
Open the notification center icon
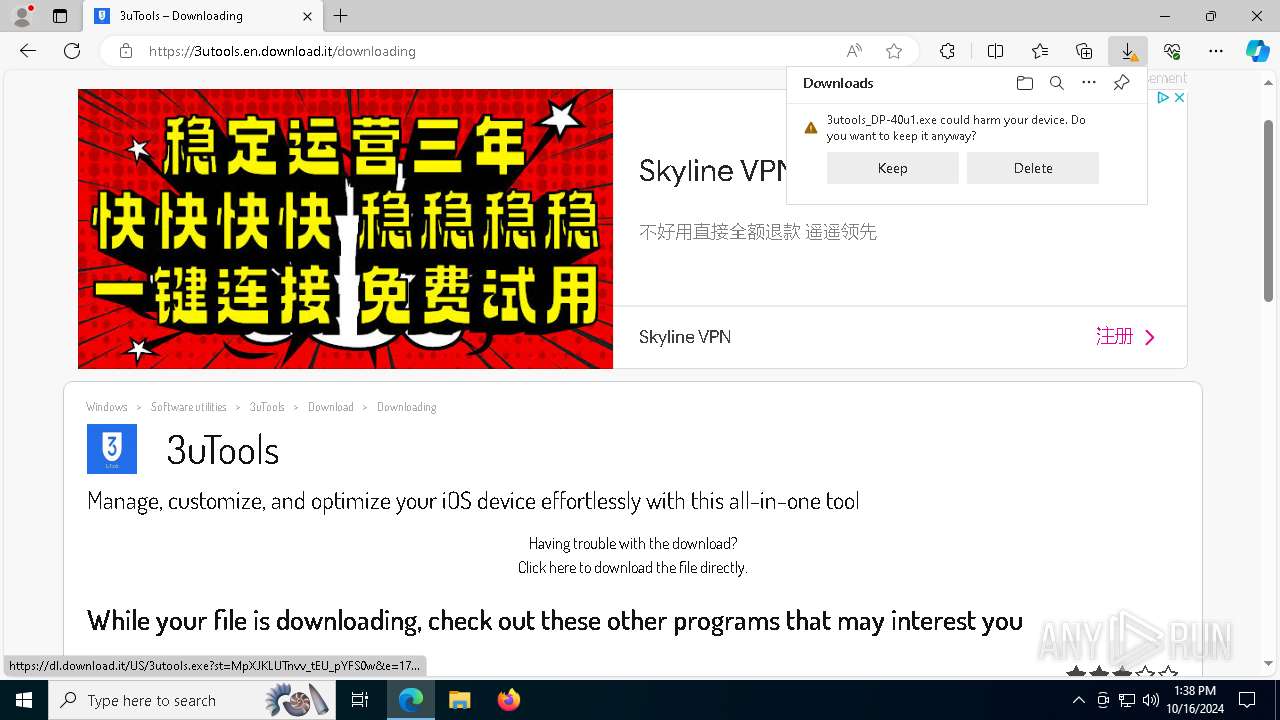(1247, 700)
